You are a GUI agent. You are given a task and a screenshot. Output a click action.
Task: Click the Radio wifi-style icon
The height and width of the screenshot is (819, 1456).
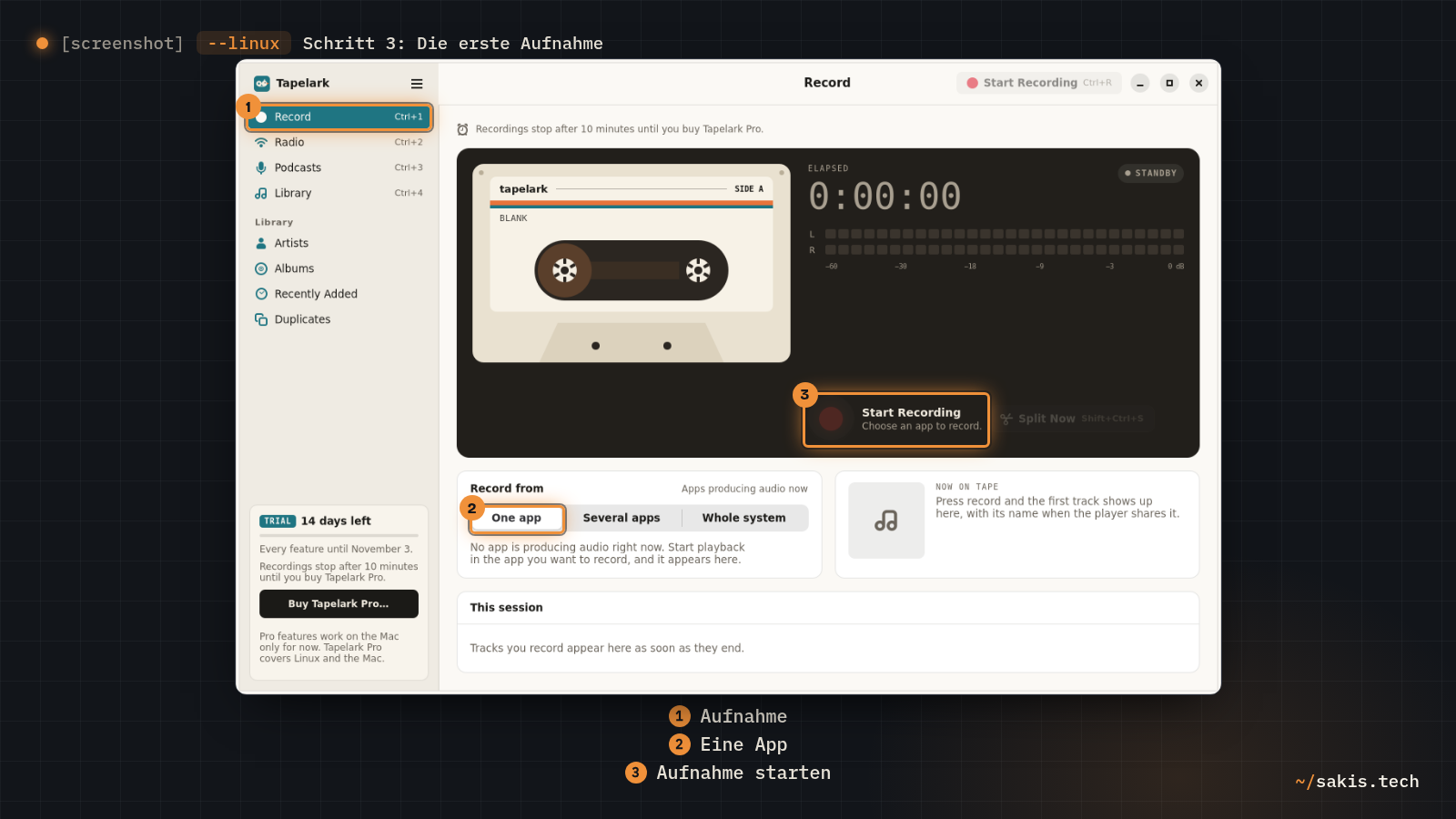point(261,142)
